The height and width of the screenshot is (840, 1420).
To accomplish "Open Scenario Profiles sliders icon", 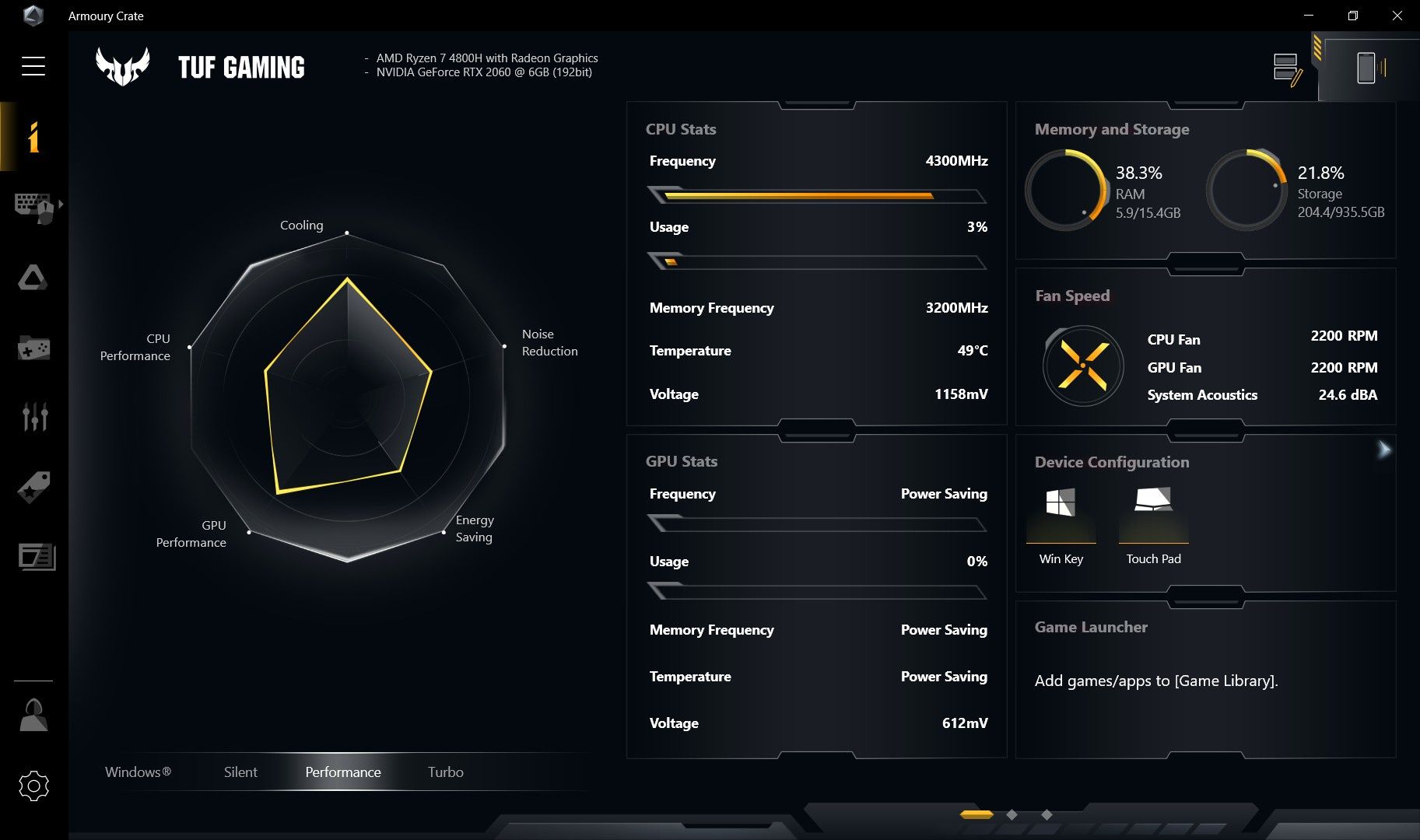I will pyautogui.click(x=34, y=416).
